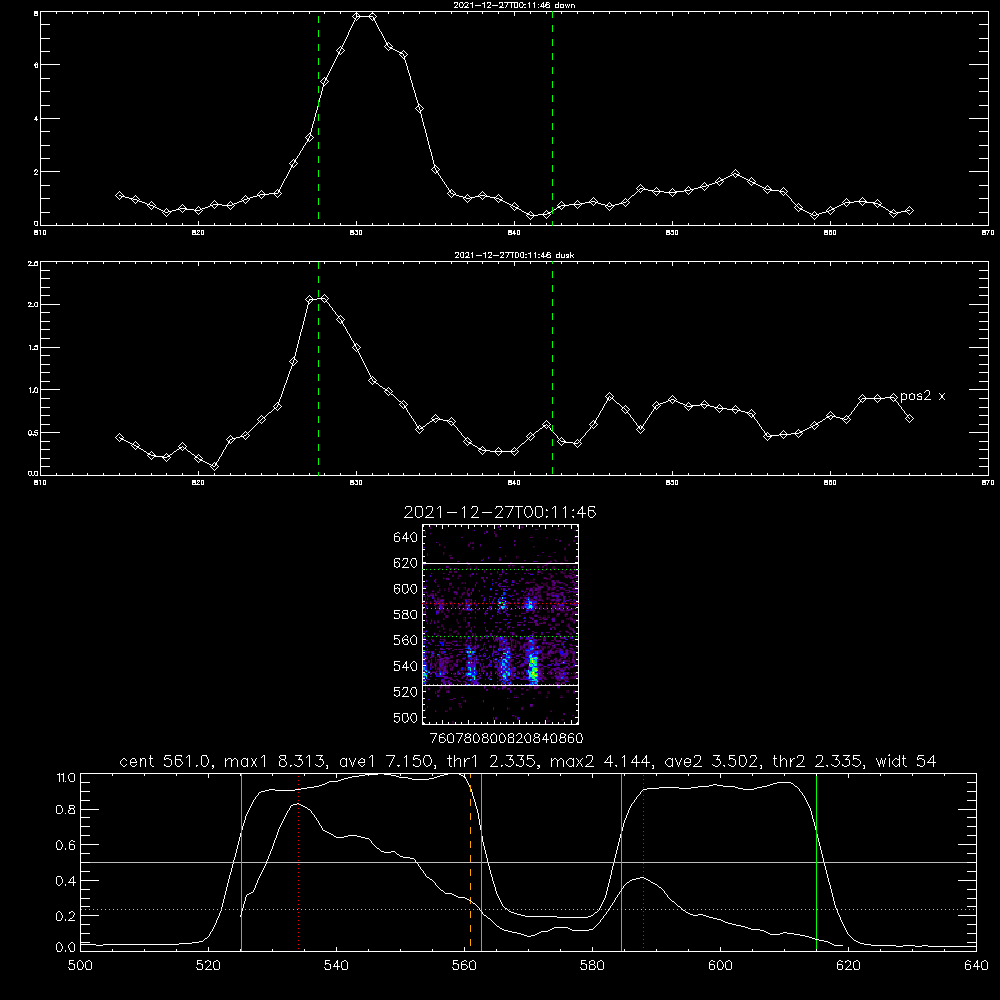
Task: Click the red dotted line near 534
Action: click(x=298, y=861)
